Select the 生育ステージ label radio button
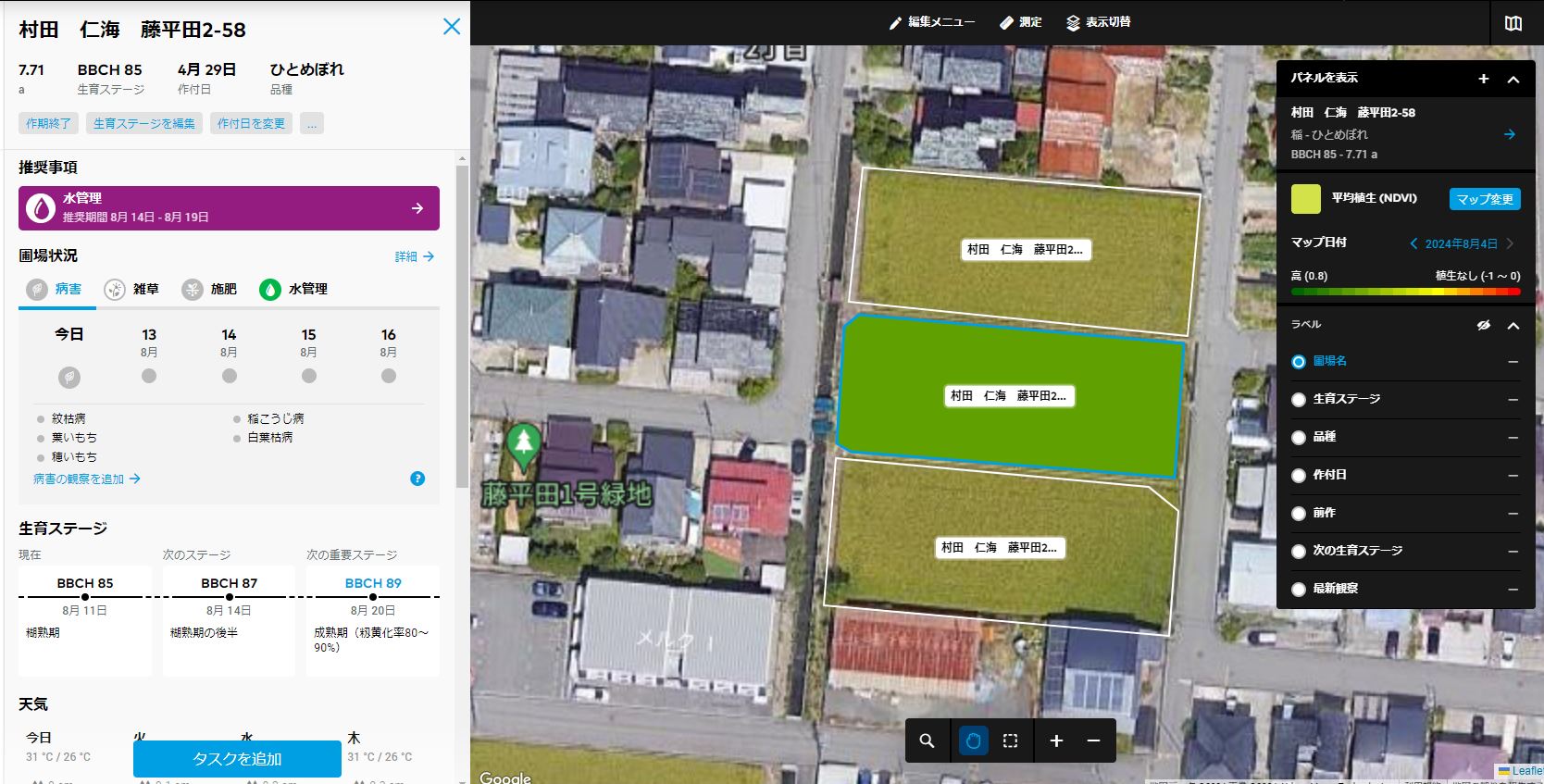Image resolution: width=1544 pixels, height=784 pixels. (x=1299, y=400)
